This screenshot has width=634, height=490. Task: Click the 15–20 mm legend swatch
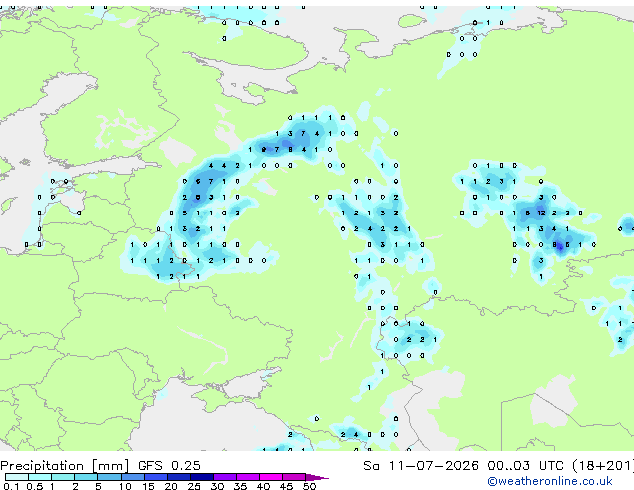[155, 477]
